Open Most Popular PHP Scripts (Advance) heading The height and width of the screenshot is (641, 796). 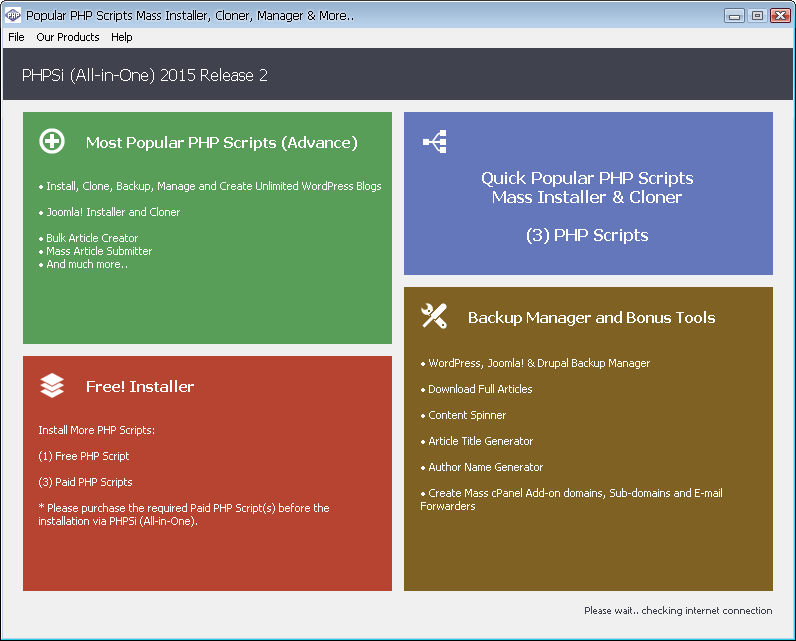tap(222, 143)
